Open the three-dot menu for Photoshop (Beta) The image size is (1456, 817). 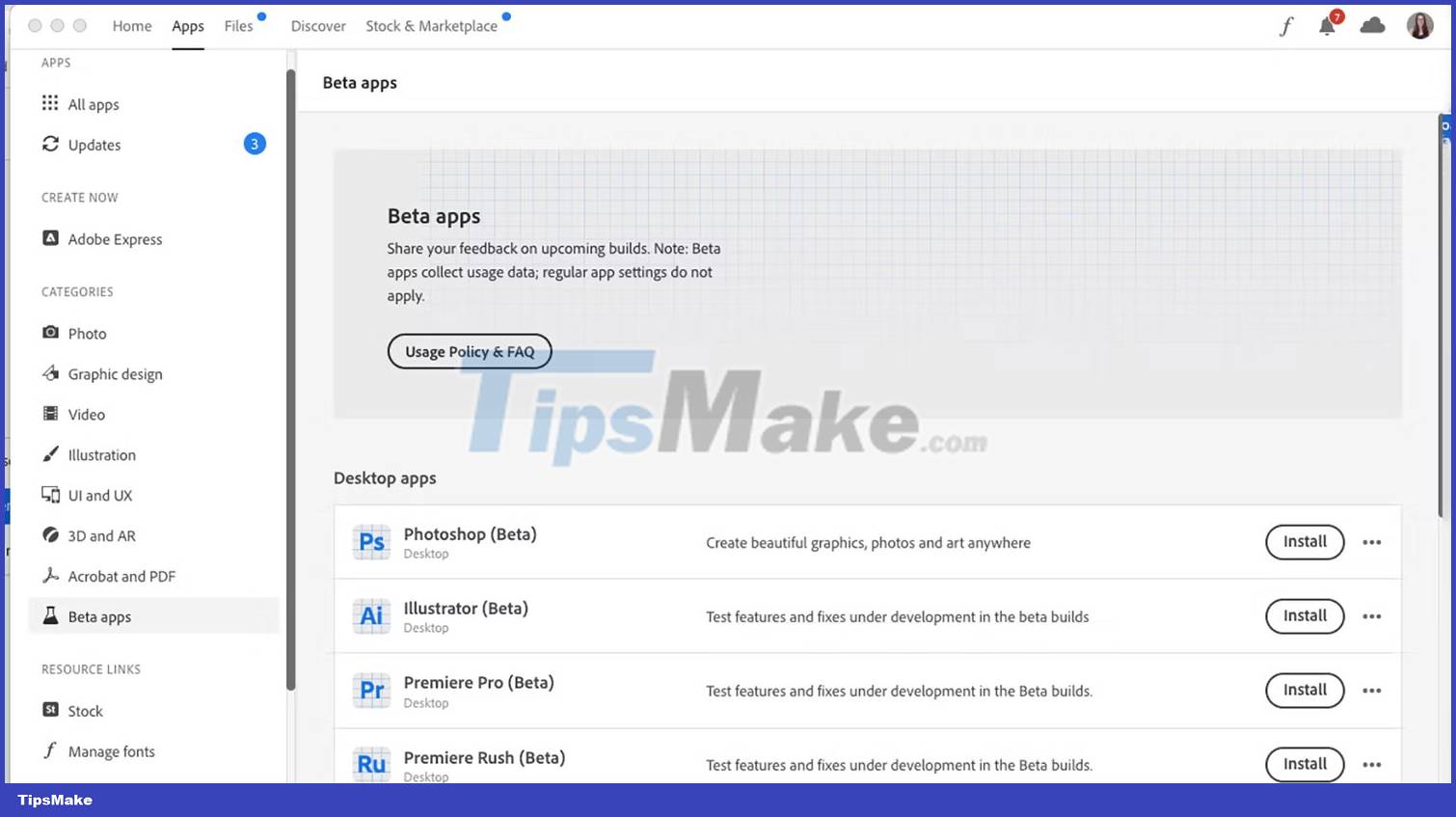pos(1371,542)
